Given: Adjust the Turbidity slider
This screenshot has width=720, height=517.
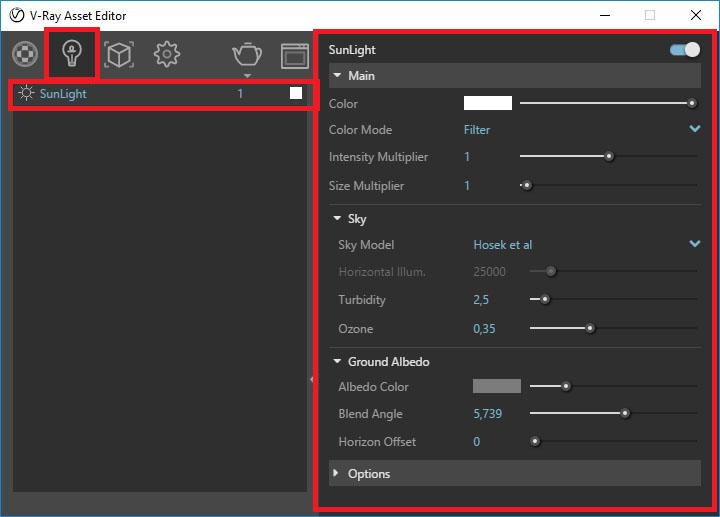Looking at the screenshot, I should tap(613, 299).
